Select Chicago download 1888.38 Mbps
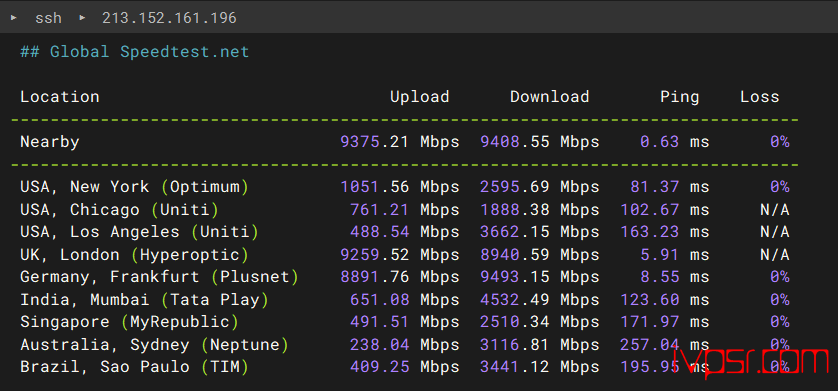This screenshot has height=391, width=838. (x=540, y=209)
